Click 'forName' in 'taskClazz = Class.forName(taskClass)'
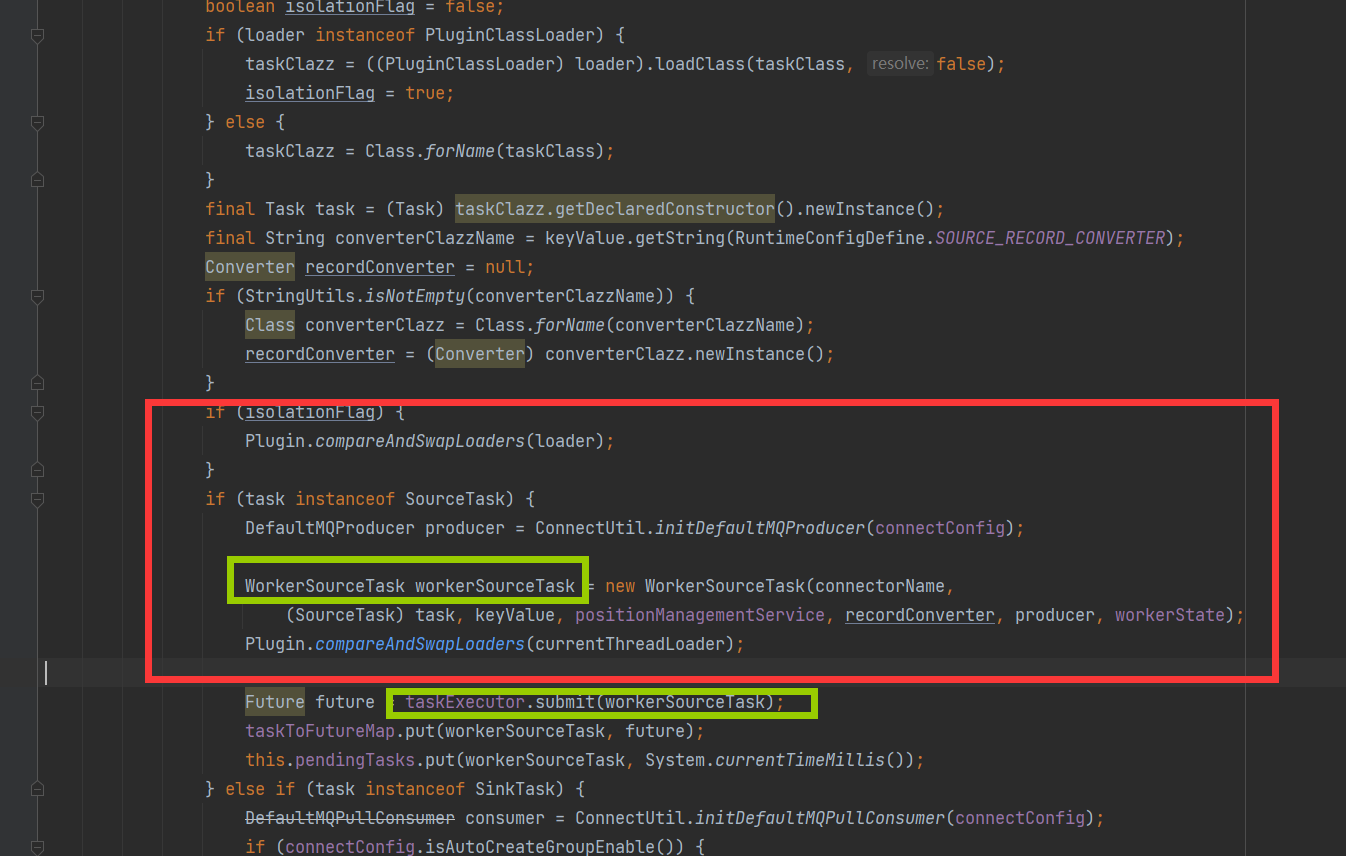 click(460, 151)
